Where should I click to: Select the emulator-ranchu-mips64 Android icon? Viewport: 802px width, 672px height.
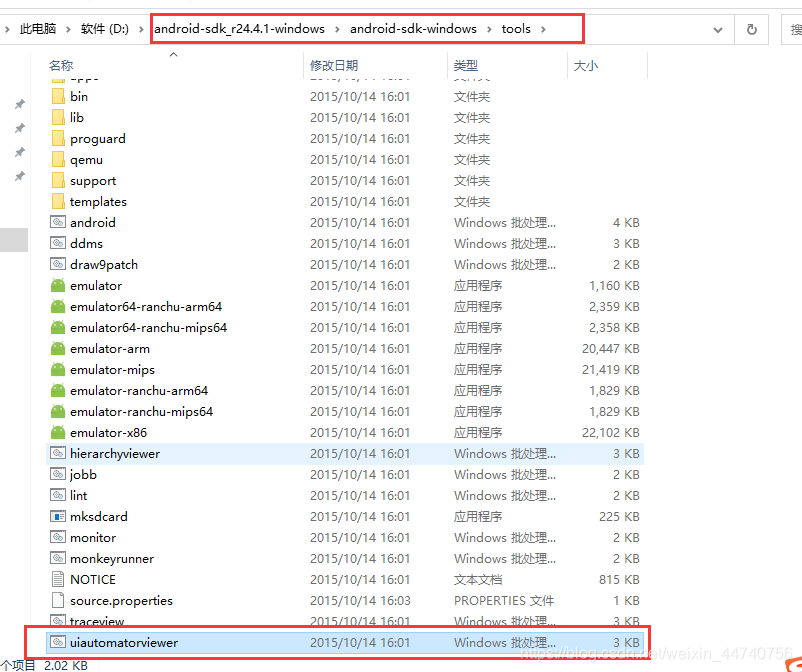58,411
